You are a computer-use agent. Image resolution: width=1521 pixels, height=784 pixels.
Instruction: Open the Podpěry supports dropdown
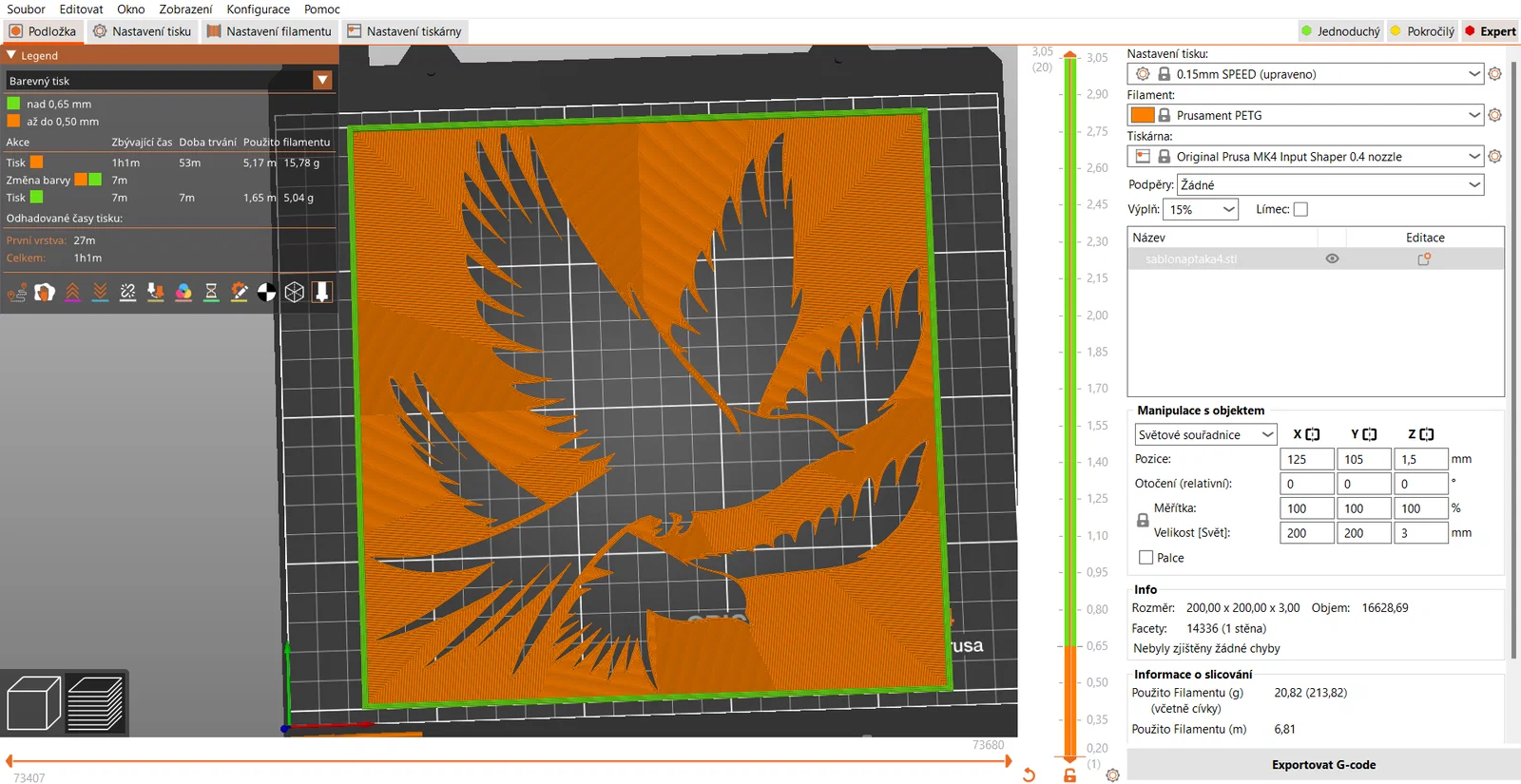[1331, 184]
